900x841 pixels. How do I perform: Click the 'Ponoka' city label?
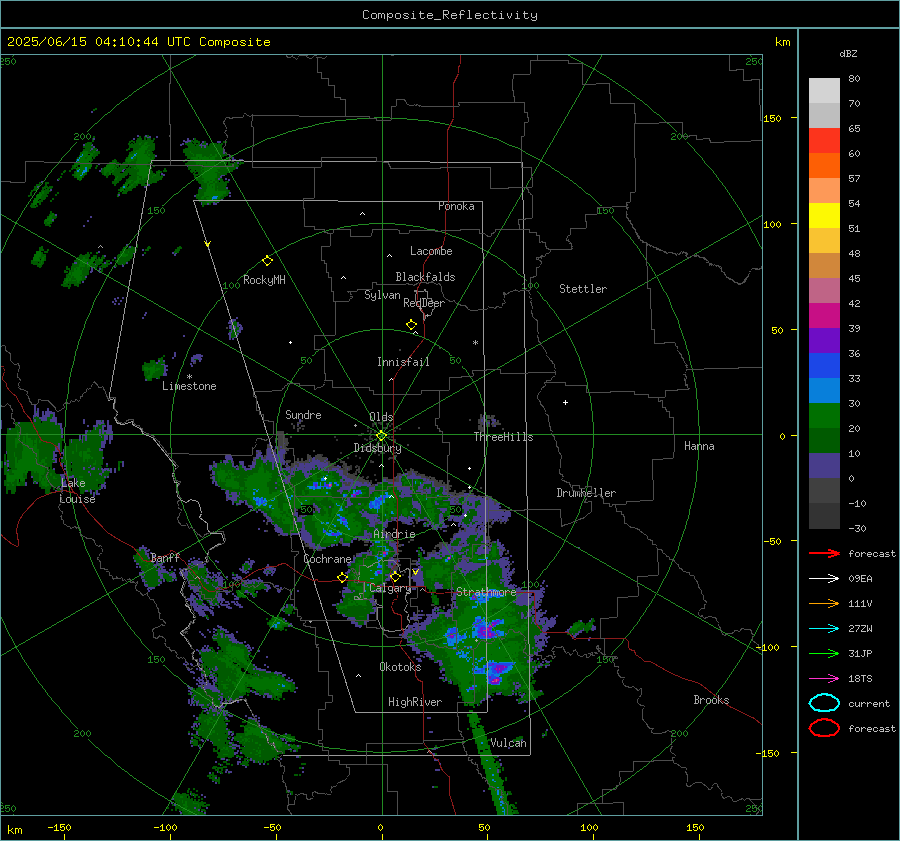(x=456, y=206)
